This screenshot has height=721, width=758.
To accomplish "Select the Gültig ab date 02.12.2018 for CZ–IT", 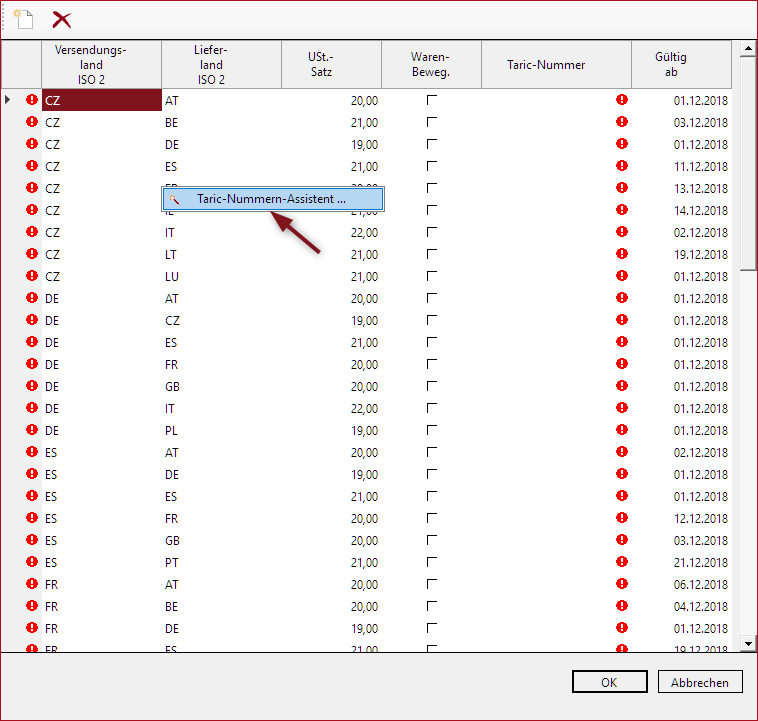I will (687, 232).
